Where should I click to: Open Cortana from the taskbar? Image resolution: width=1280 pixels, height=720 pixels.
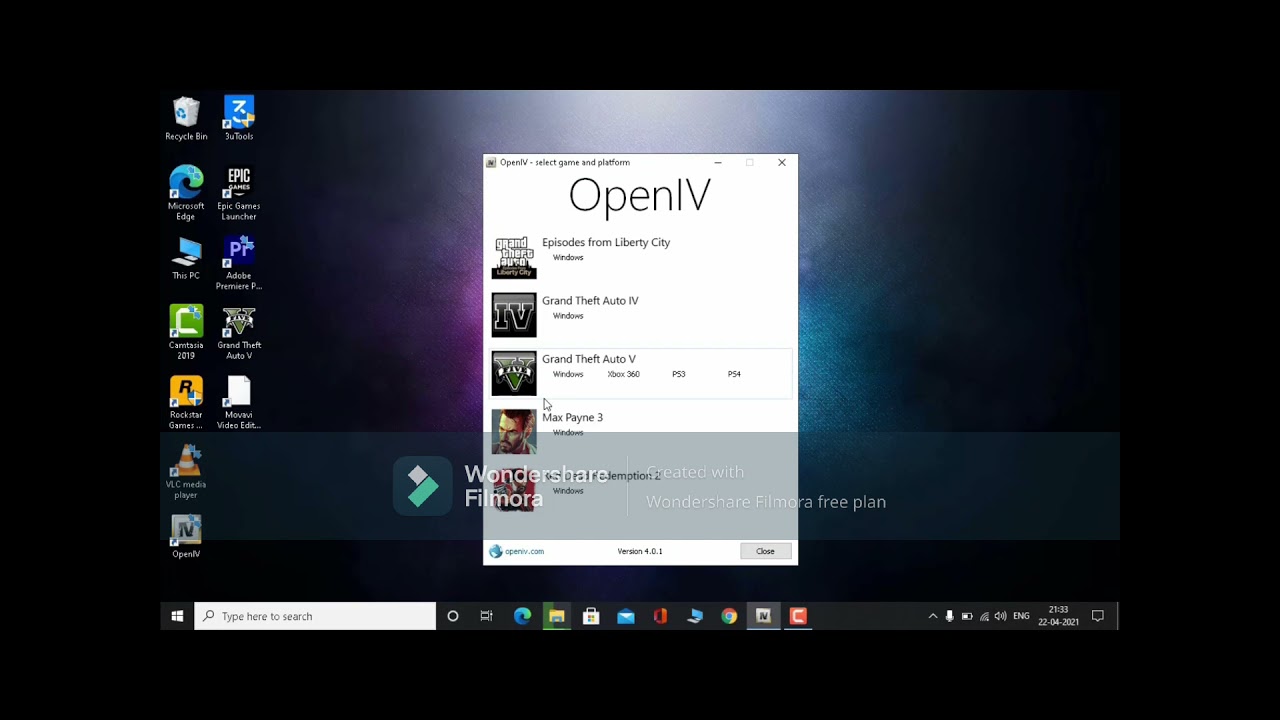(453, 616)
